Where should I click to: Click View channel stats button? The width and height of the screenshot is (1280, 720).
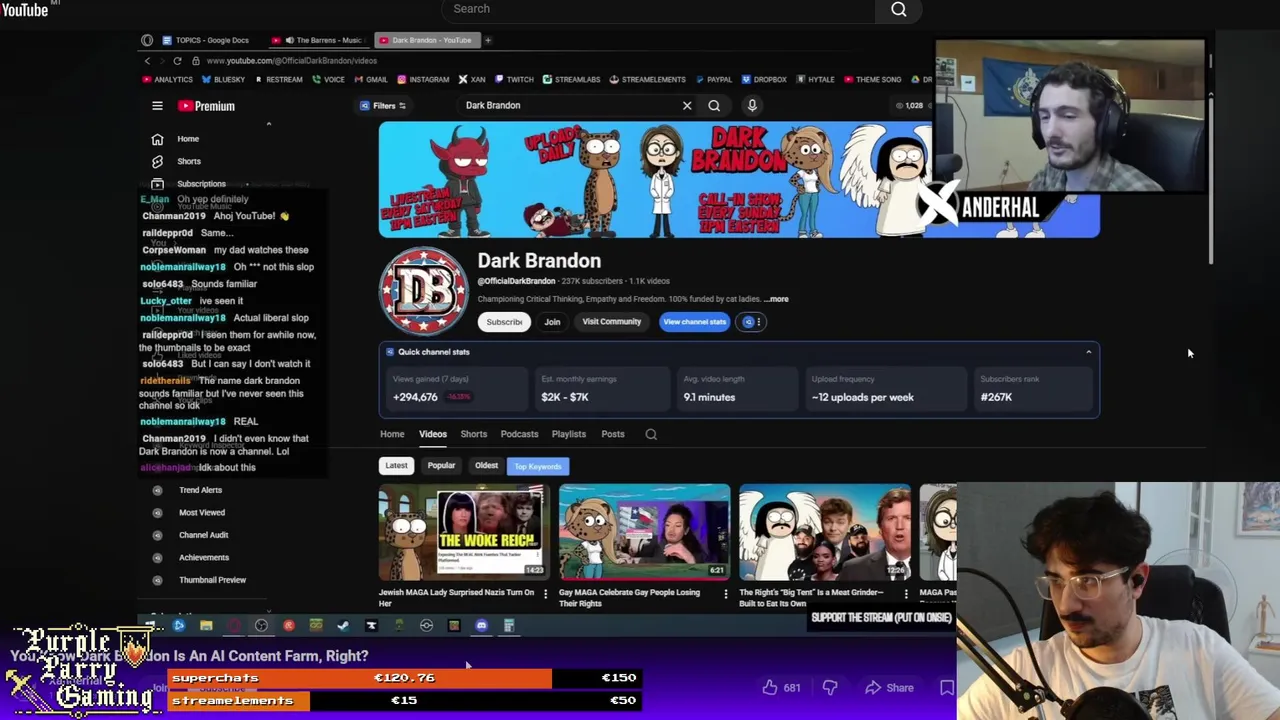[x=694, y=322]
